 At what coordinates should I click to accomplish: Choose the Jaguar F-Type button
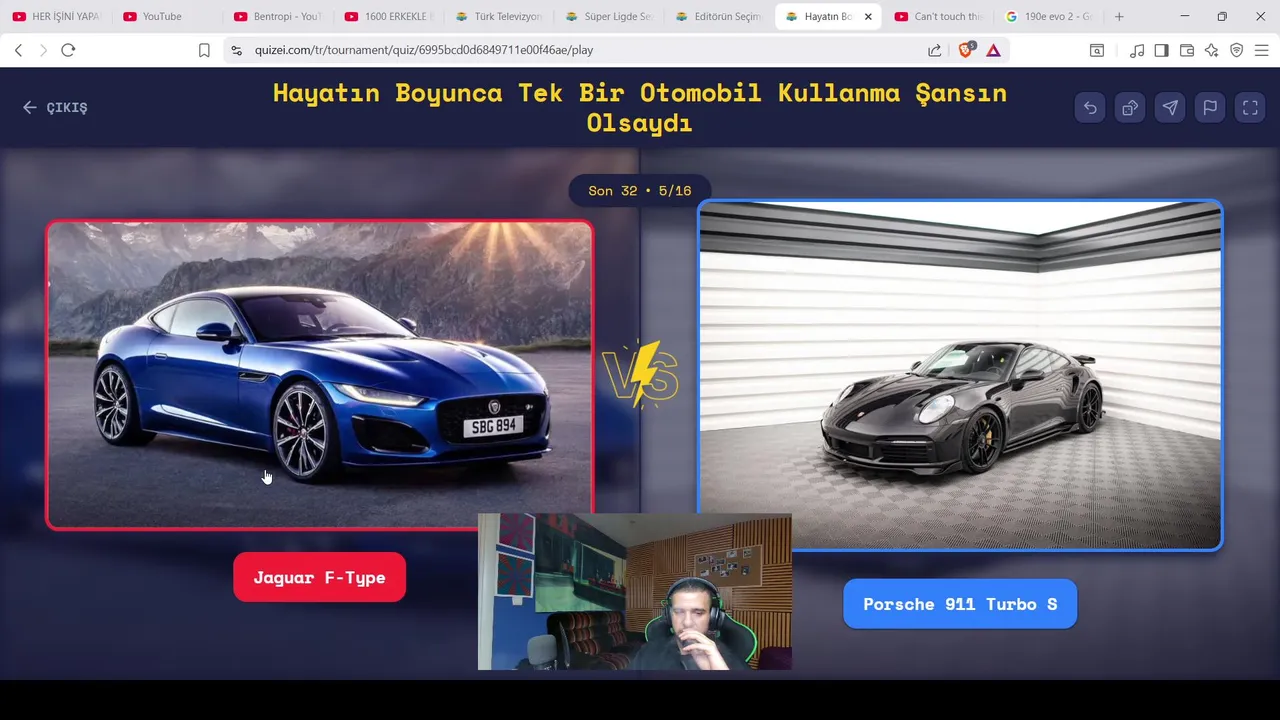coord(319,577)
